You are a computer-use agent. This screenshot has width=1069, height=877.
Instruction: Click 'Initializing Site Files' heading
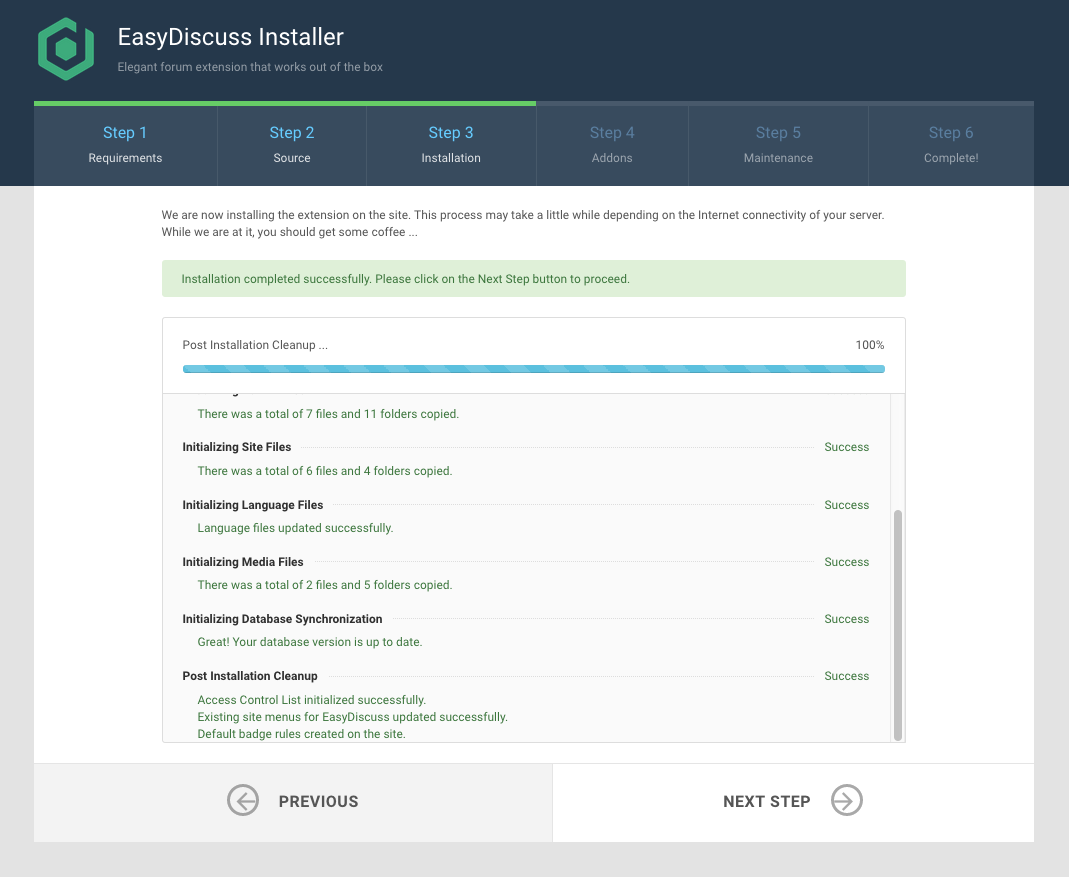pos(237,447)
